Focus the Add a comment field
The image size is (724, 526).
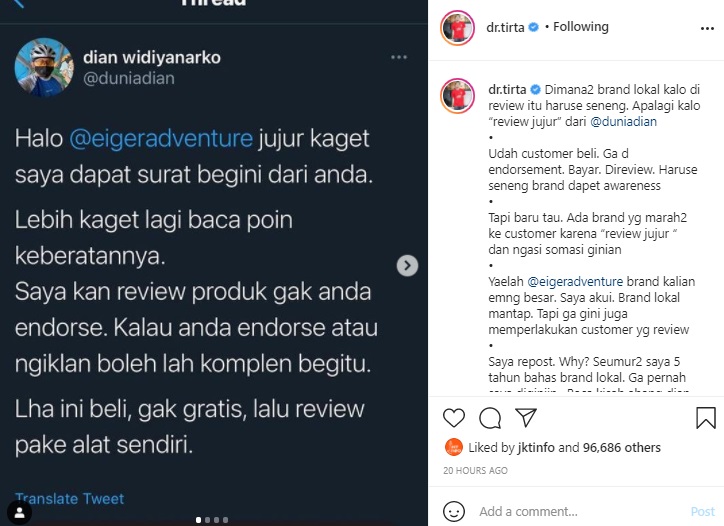coord(579,512)
